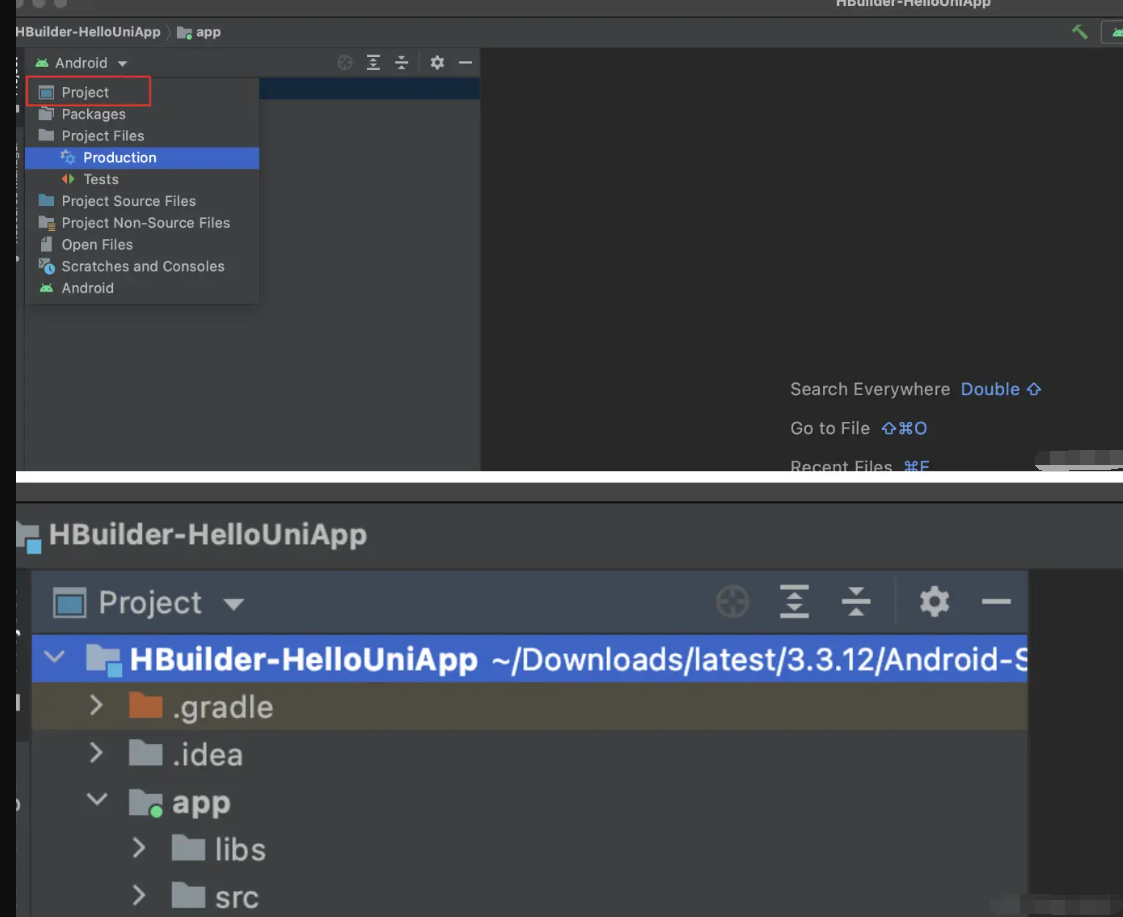Hide lower panel with large minus icon

tap(996, 602)
